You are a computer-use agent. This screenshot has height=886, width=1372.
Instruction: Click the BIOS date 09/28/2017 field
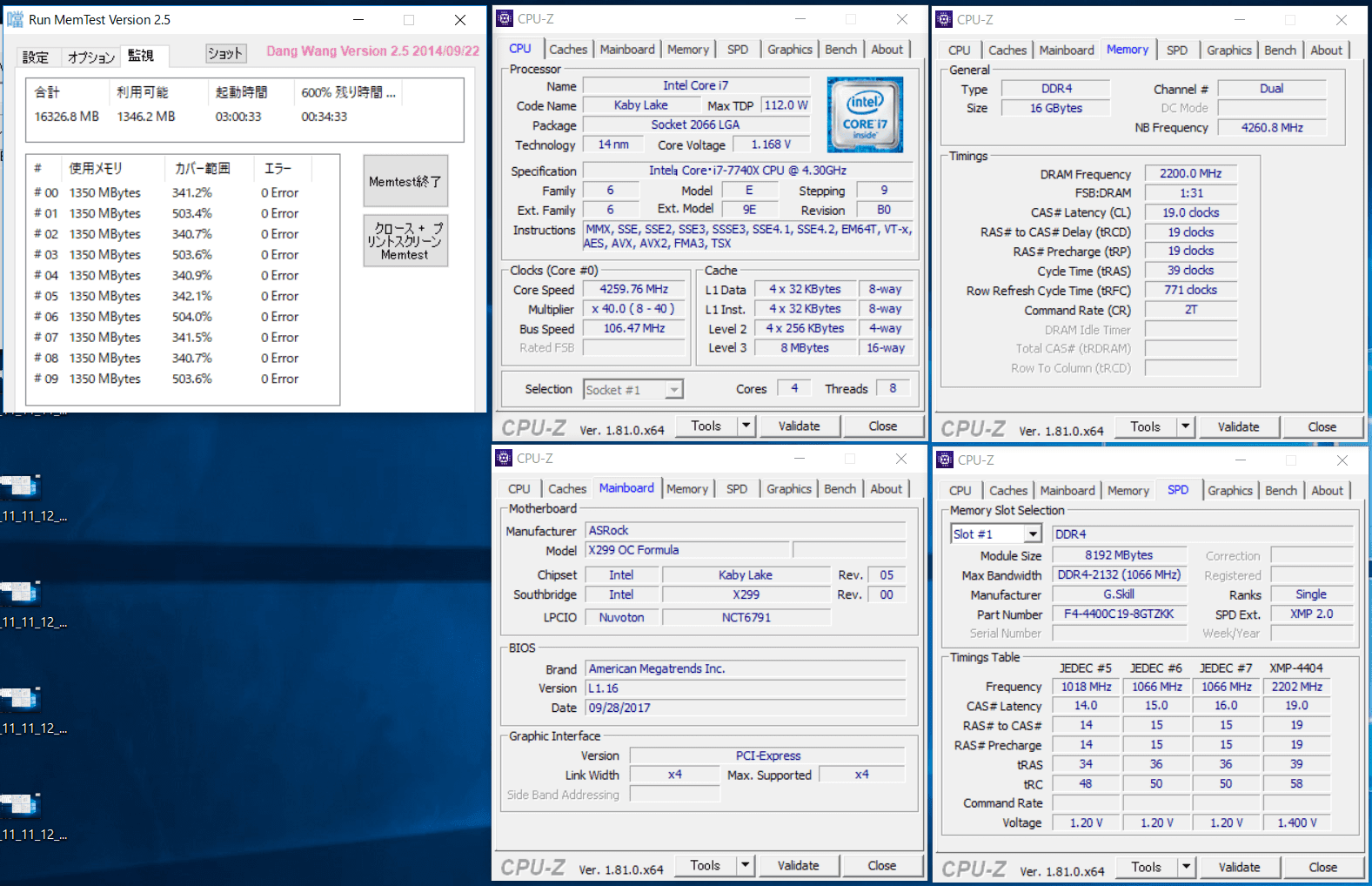point(746,708)
